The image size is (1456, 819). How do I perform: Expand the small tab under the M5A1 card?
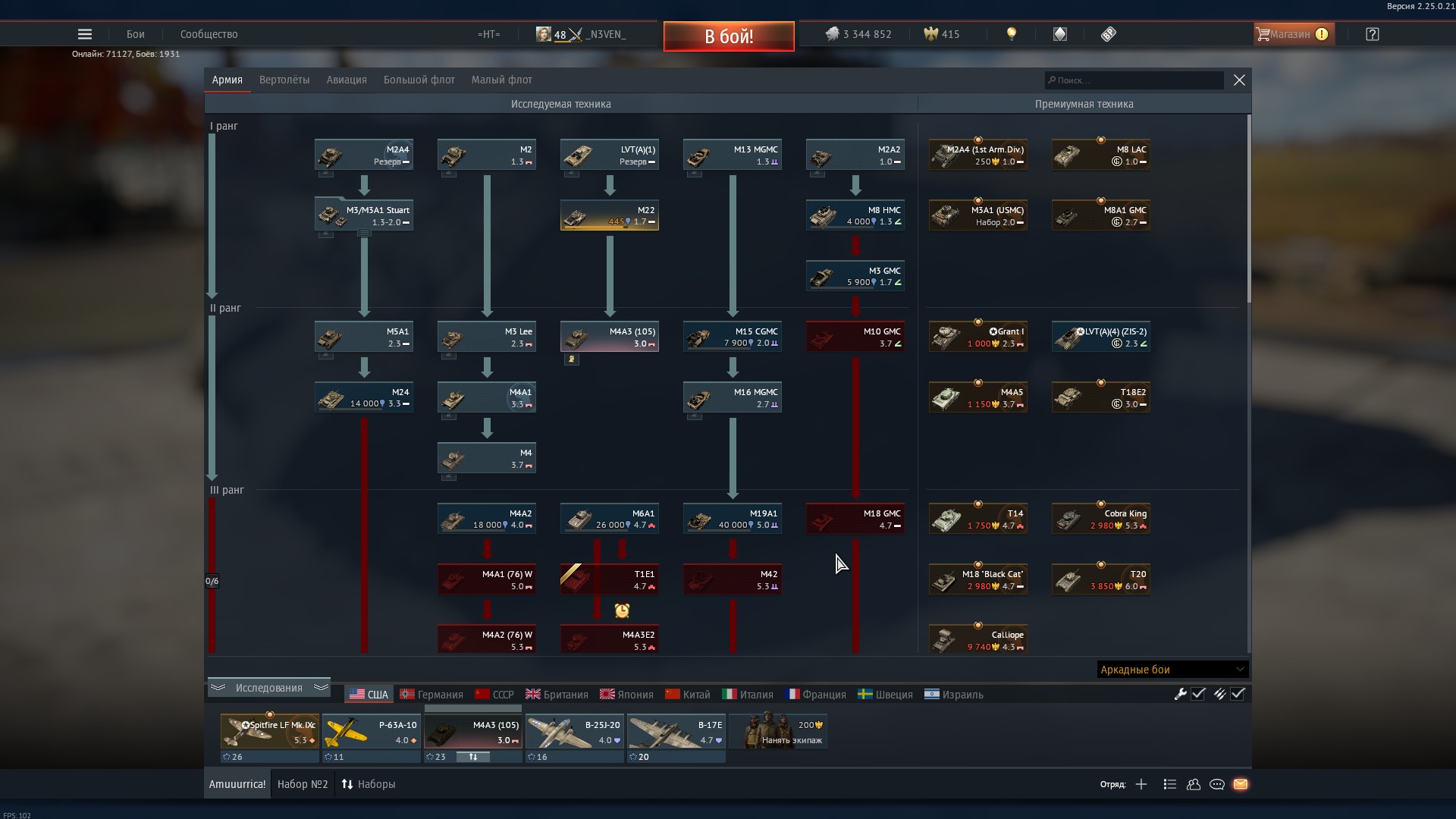[x=325, y=356]
